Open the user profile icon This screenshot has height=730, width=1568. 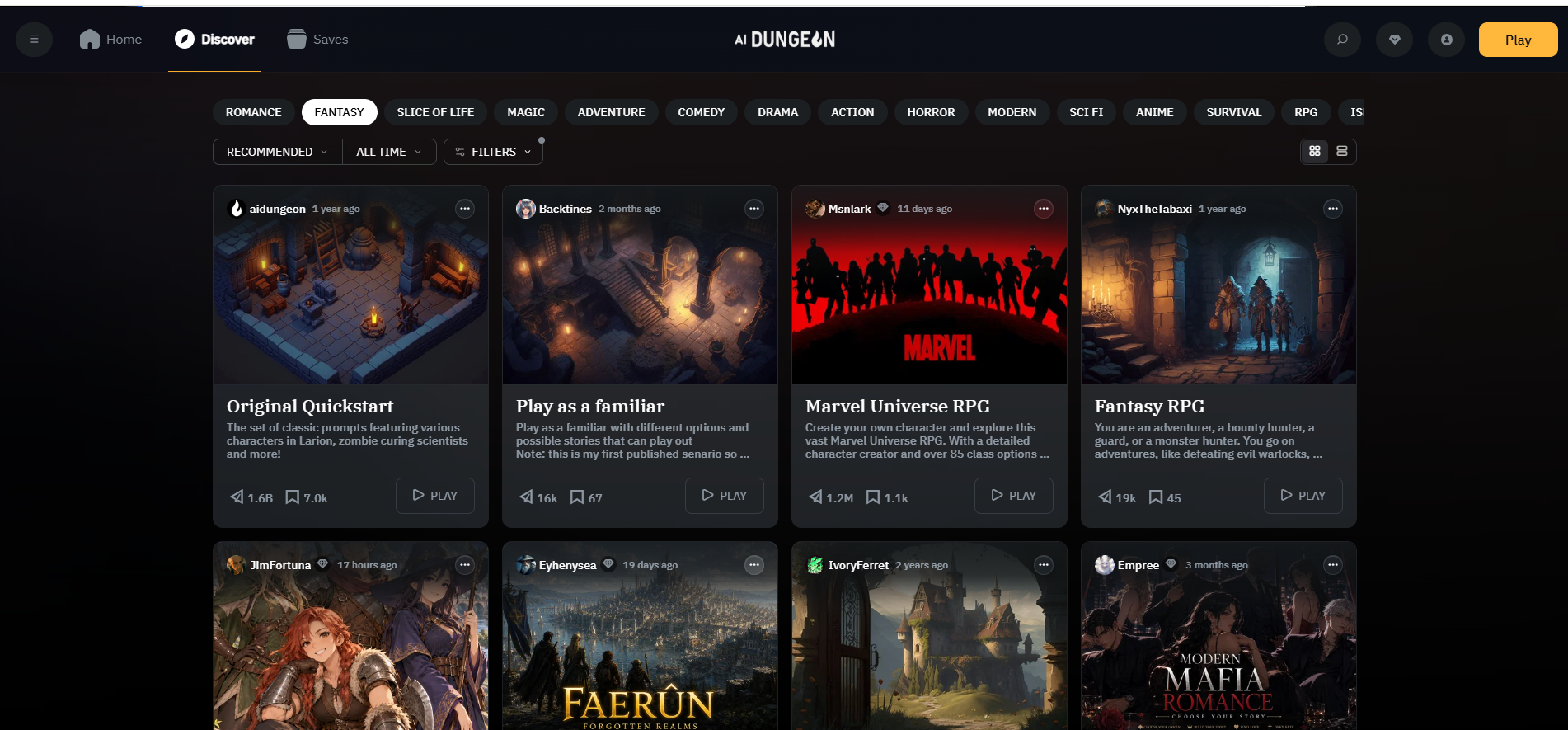1446,39
